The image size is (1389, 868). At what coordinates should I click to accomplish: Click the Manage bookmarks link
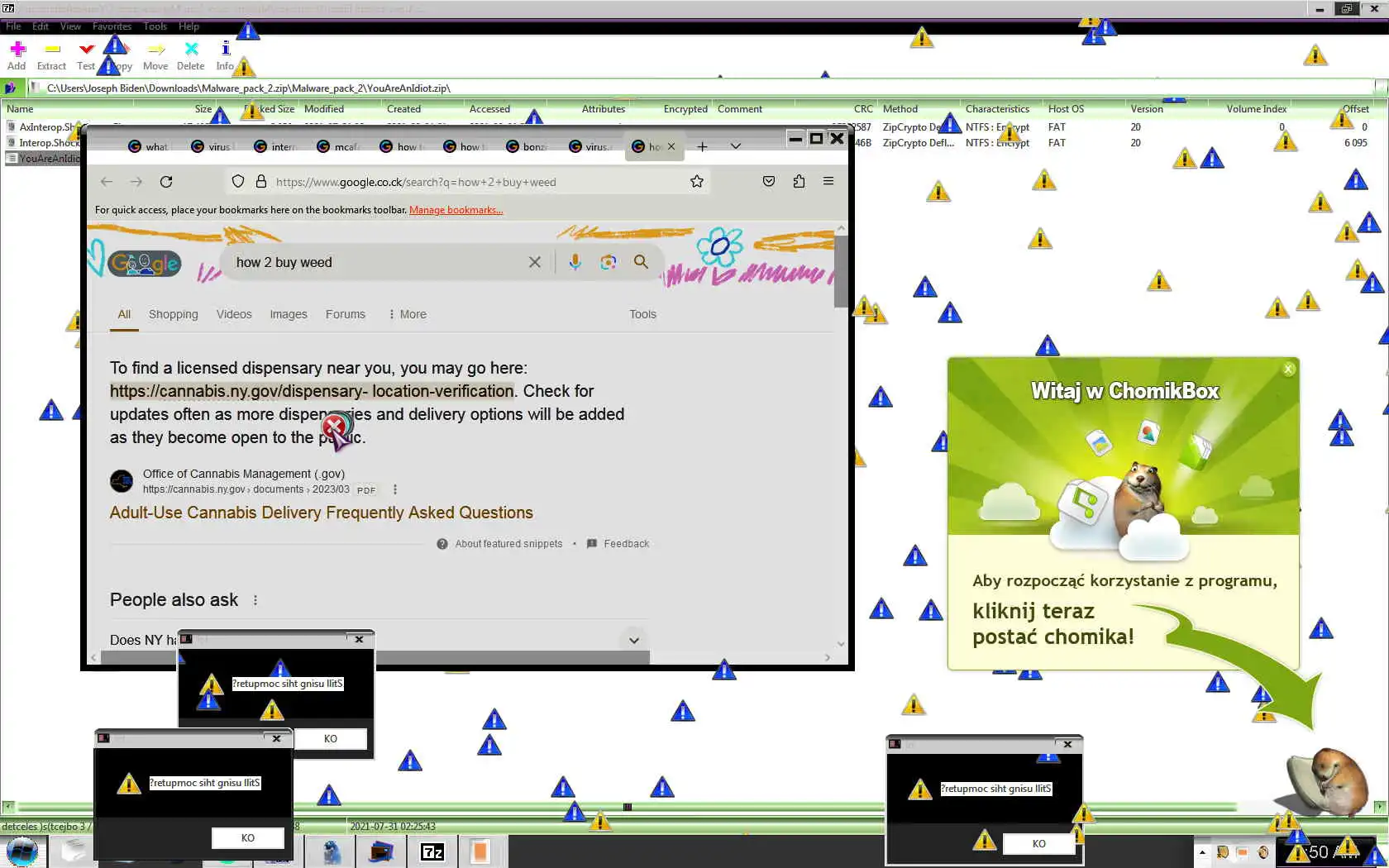click(456, 210)
